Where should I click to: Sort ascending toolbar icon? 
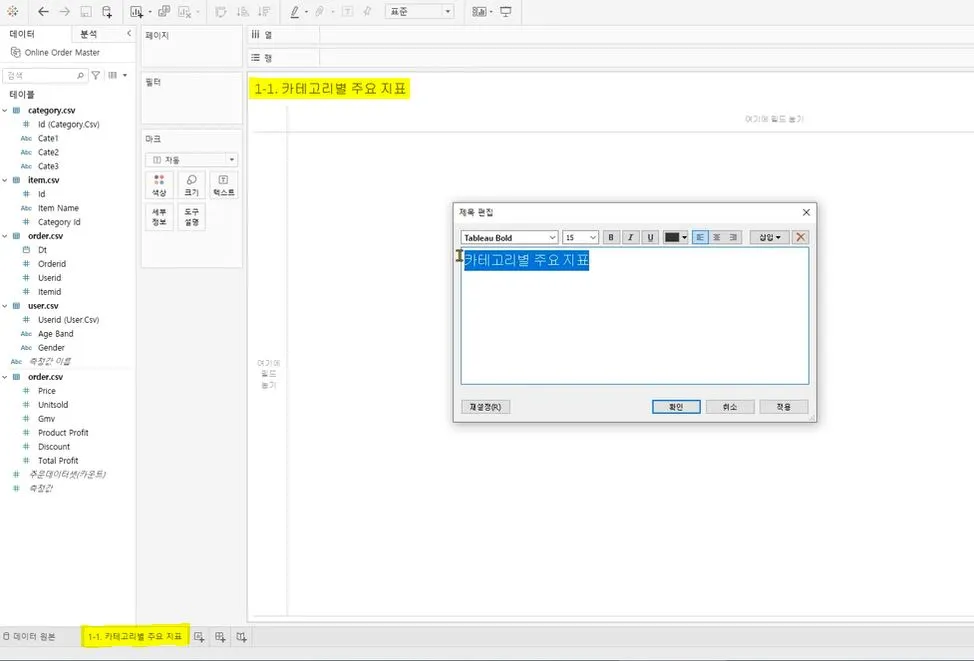243,12
